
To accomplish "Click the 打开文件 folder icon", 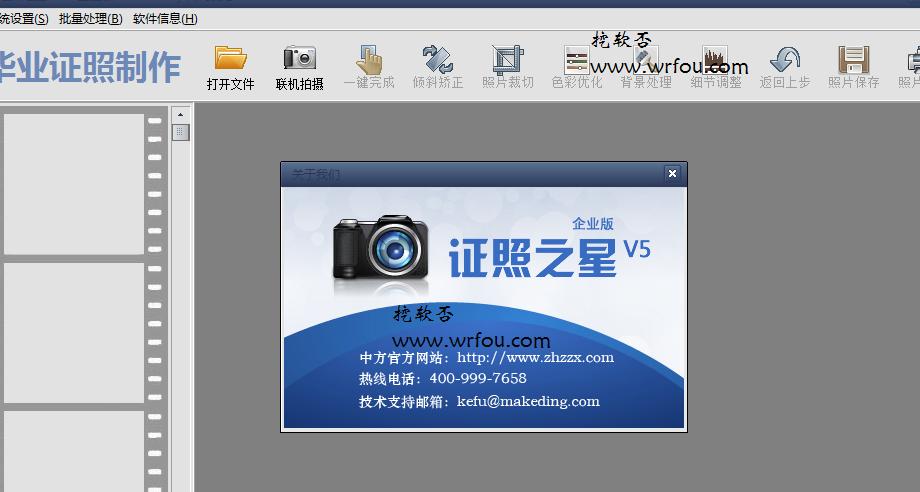I will coord(230,60).
